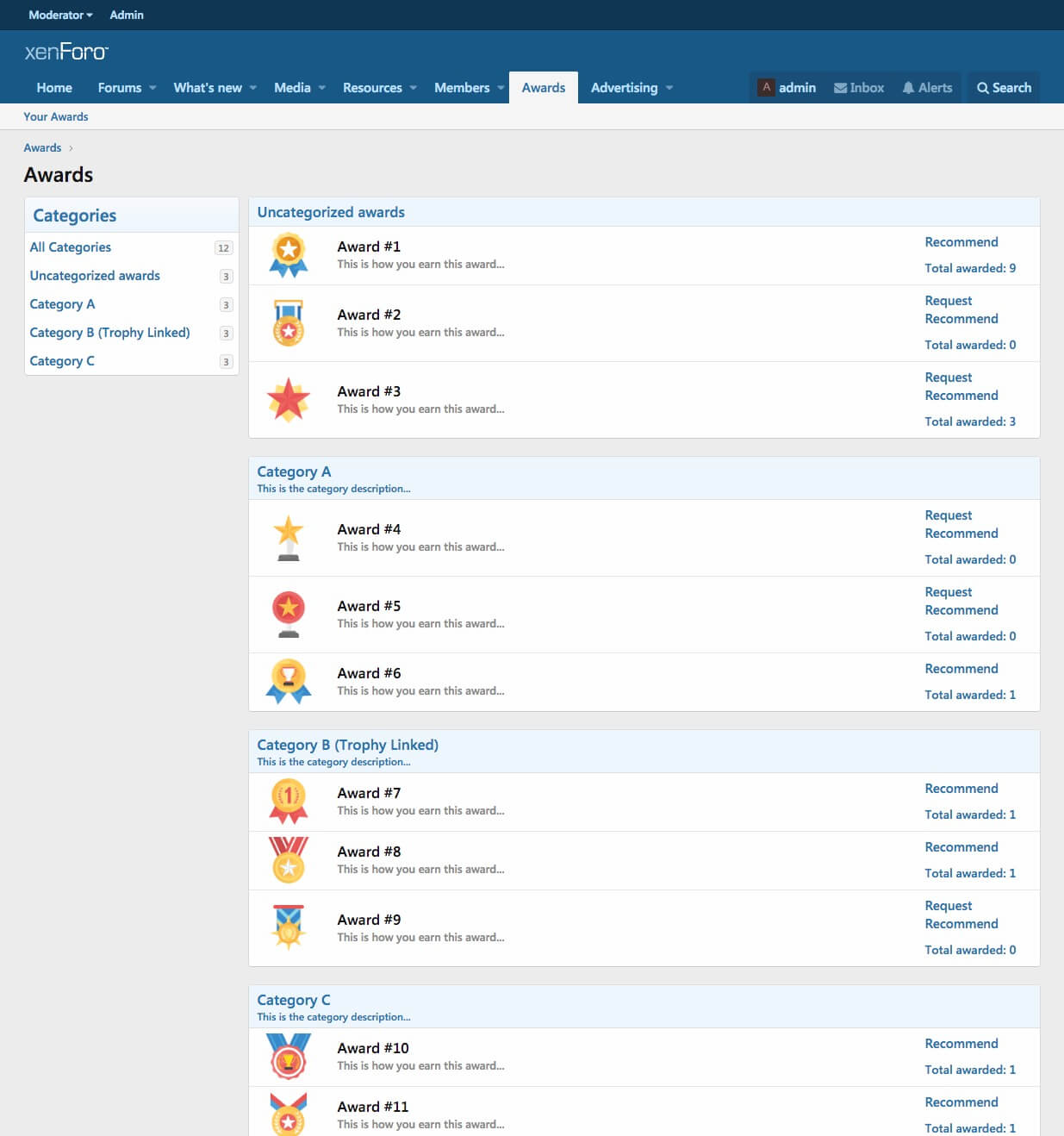Click the Award #7 number one medal icon

click(x=289, y=802)
